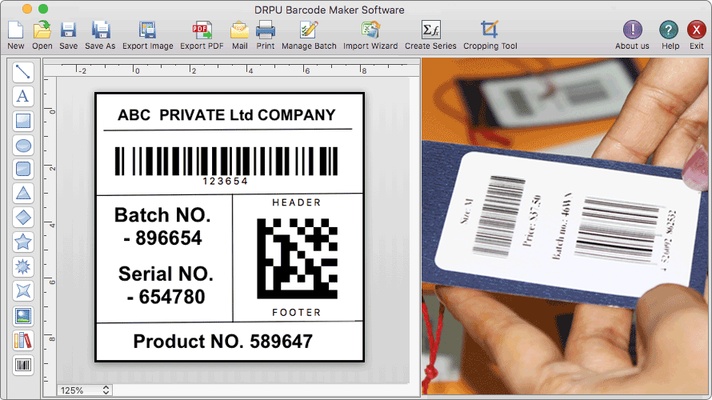The image size is (712, 400).
Task: Select the Line drawing tool
Action: coord(23,72)
